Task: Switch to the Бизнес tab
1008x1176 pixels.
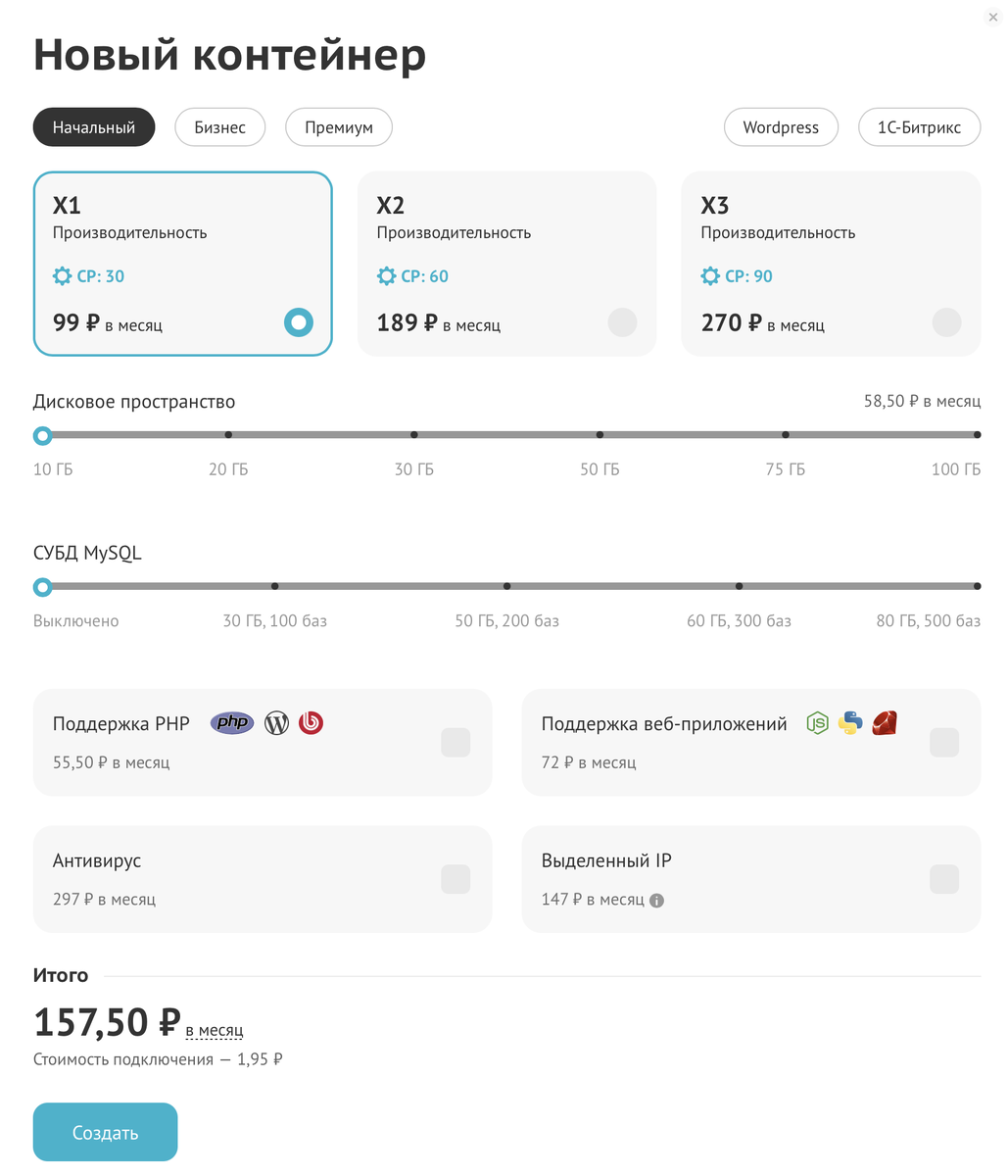Action: (219, 127)
